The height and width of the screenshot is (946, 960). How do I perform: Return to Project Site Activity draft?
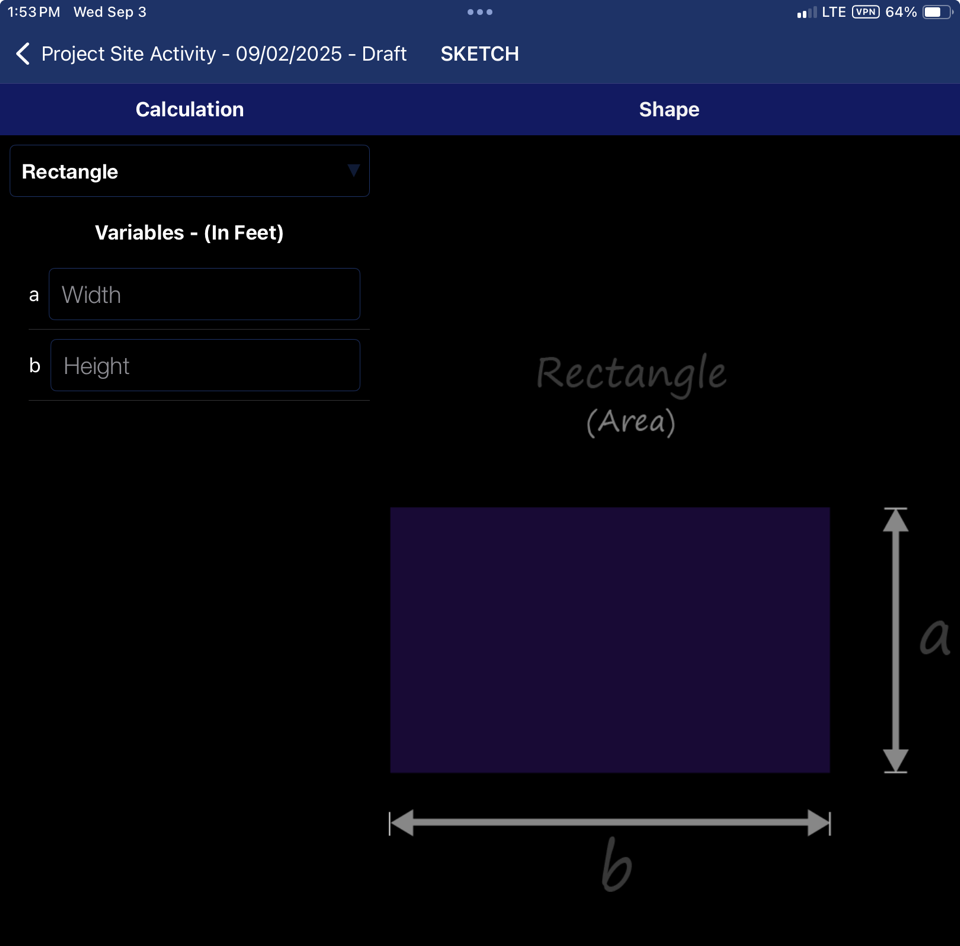(224, 54)
